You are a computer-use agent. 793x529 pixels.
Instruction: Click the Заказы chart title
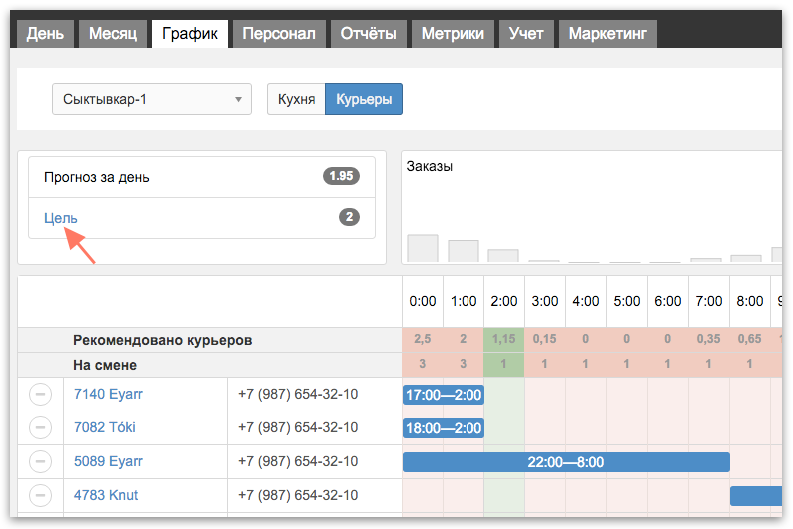pyautogui.click(x=429, y=166)
